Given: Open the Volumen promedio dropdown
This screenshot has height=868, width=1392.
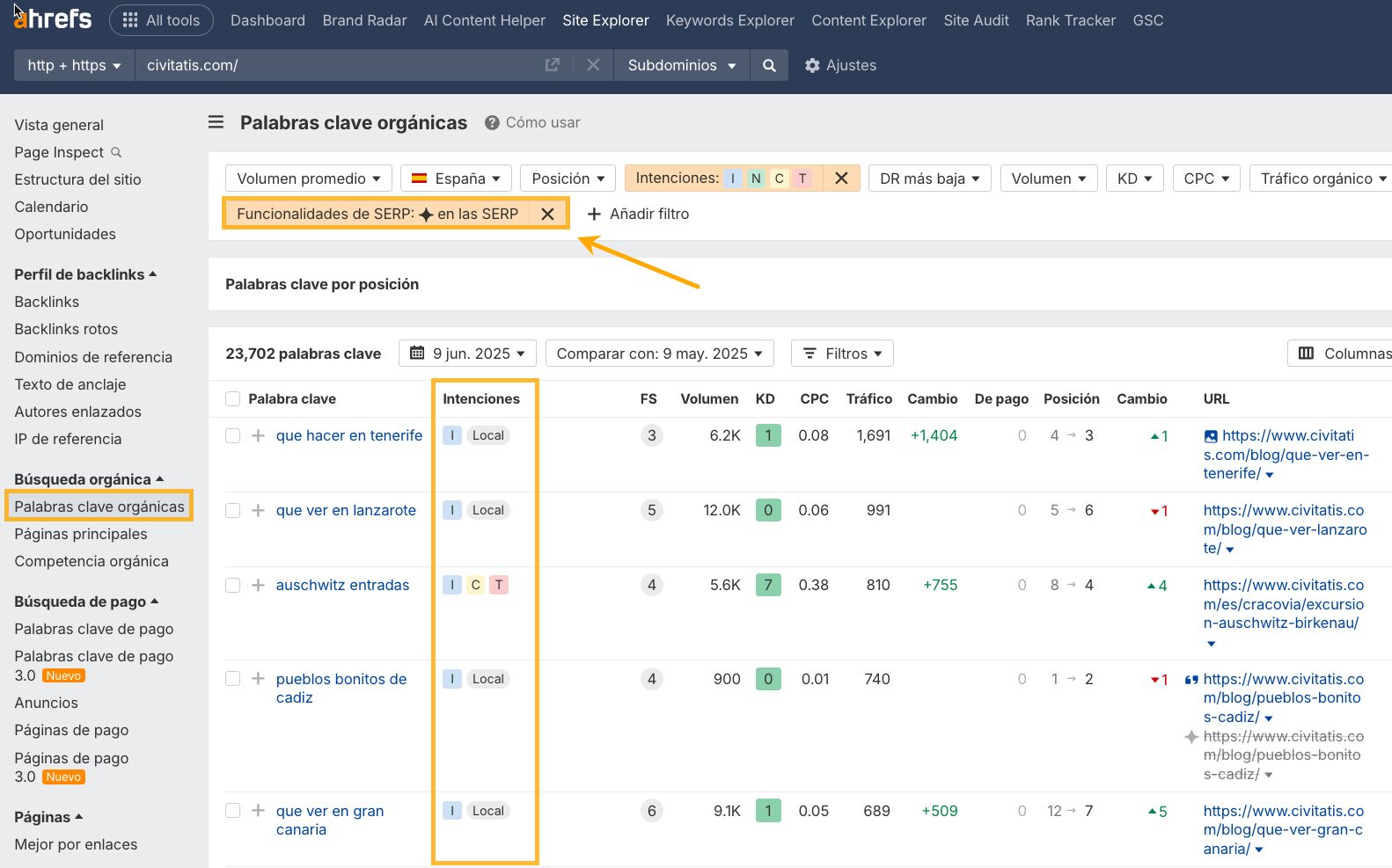Looking at the screenshot, I should (308, 179).
